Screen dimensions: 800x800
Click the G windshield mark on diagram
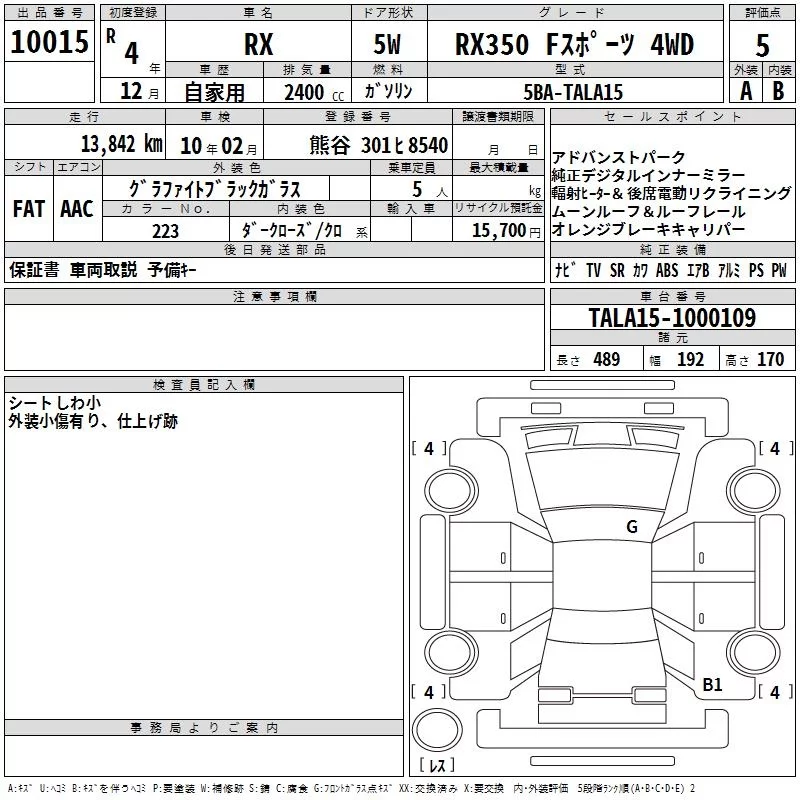632,527
